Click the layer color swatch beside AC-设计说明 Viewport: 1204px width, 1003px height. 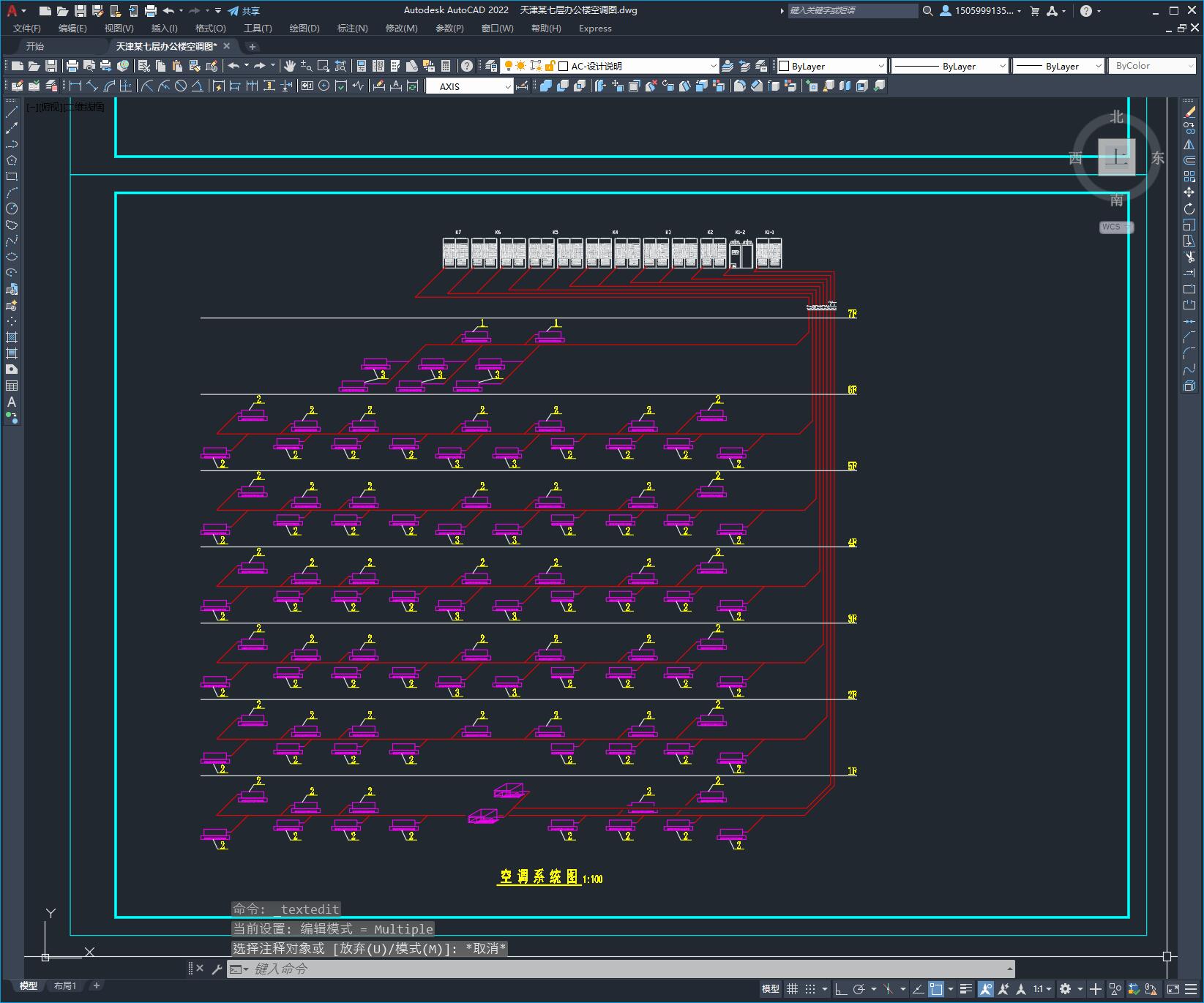tap(564, 66)
